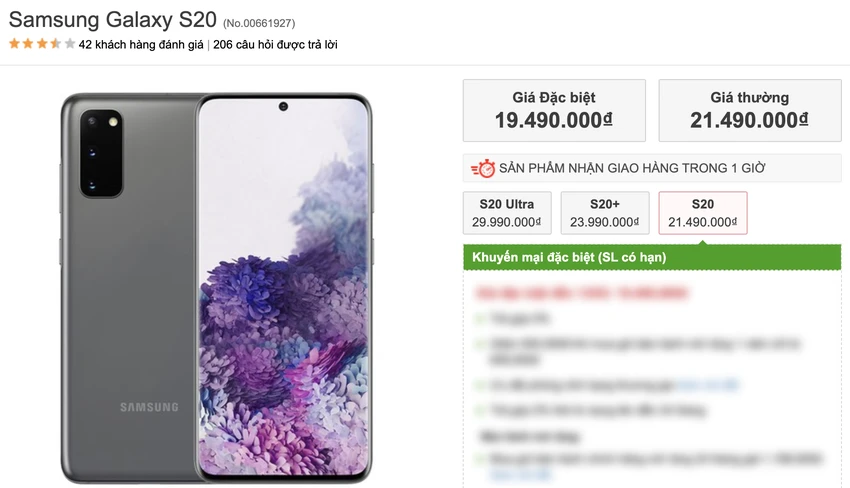Click the second rating star
This screenshot has width=850, height=488.
coord(28,44)
